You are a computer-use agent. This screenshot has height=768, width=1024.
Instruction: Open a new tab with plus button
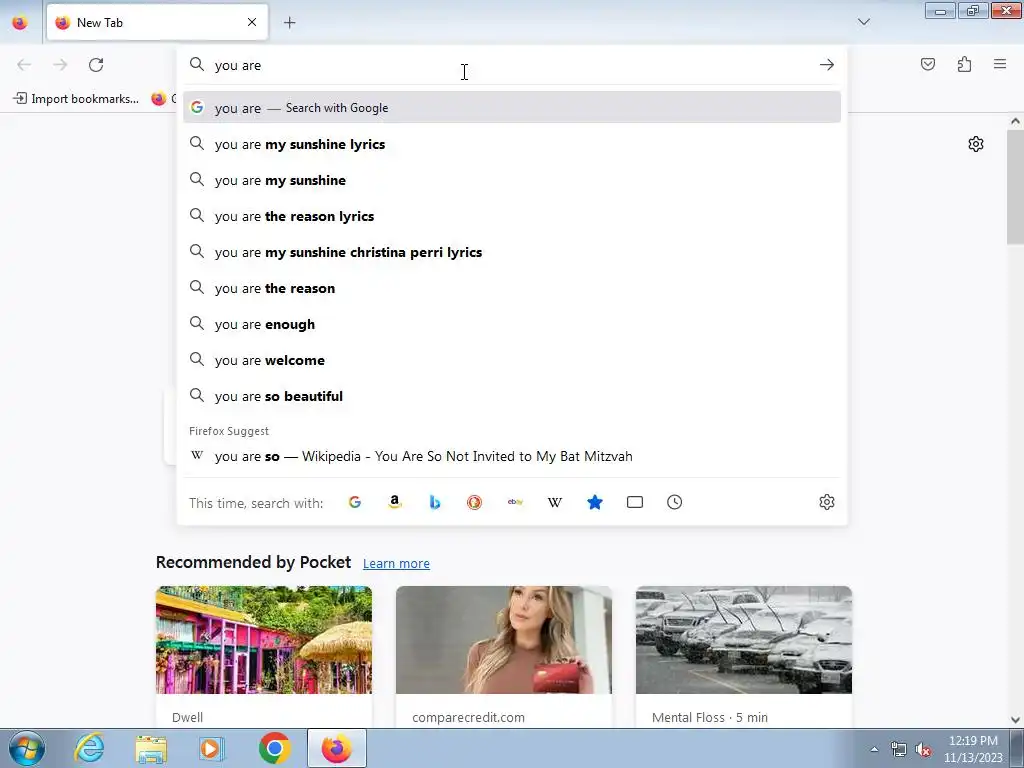point(290,23)
